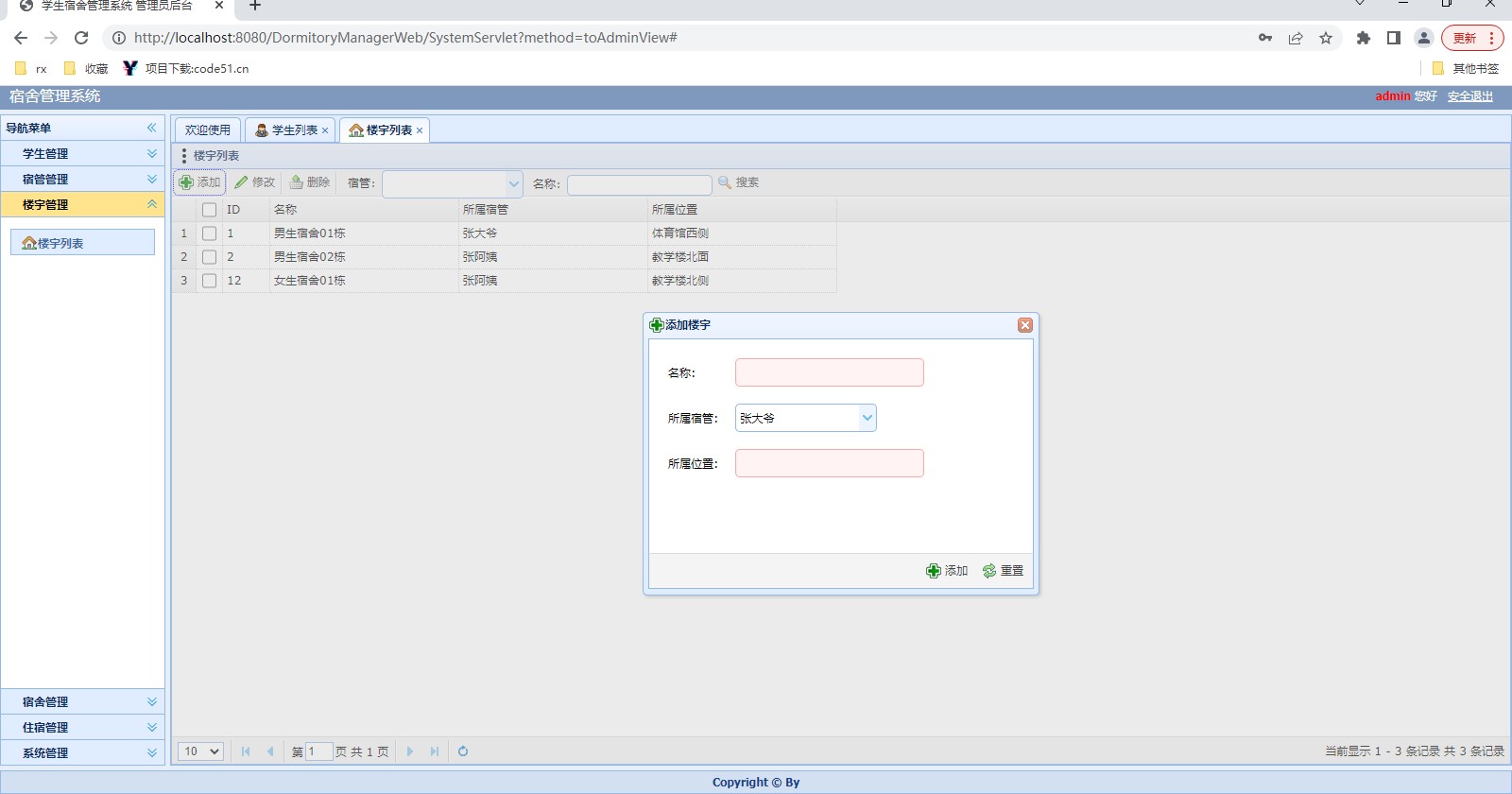Viewport: 1512px width, 794px height.
Task: Close the Add Building dialog
Action: (x=1024, y=325)
